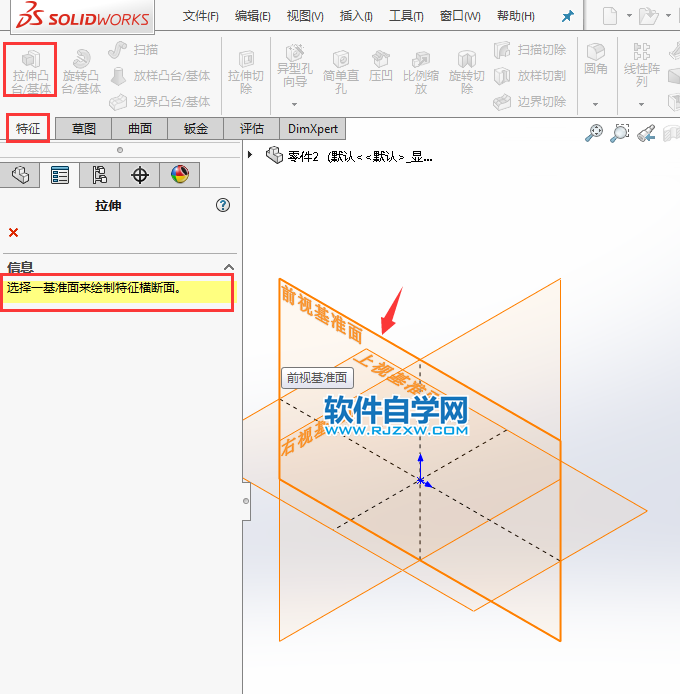Click the Zoom to Area icon
Image resolution: width=680 pixels, height=694 pixels.
point(620,132)
